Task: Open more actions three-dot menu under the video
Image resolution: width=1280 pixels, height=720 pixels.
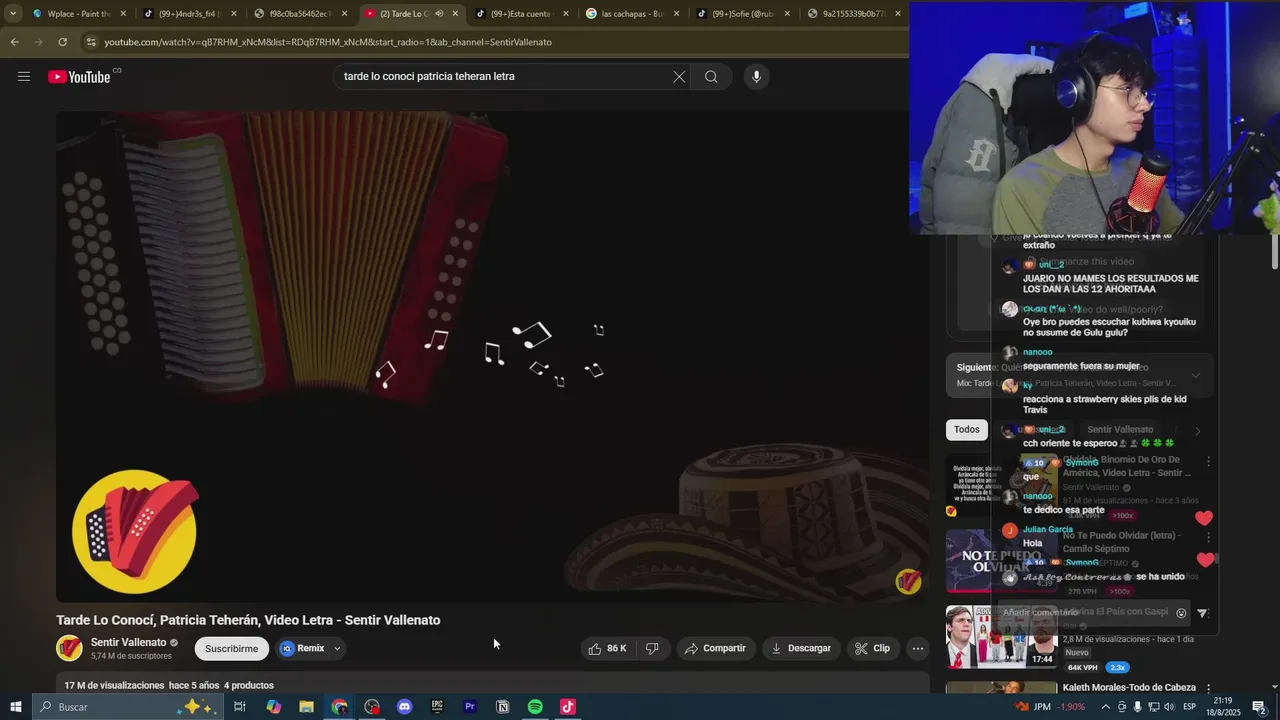Action: tap(918, 648)
